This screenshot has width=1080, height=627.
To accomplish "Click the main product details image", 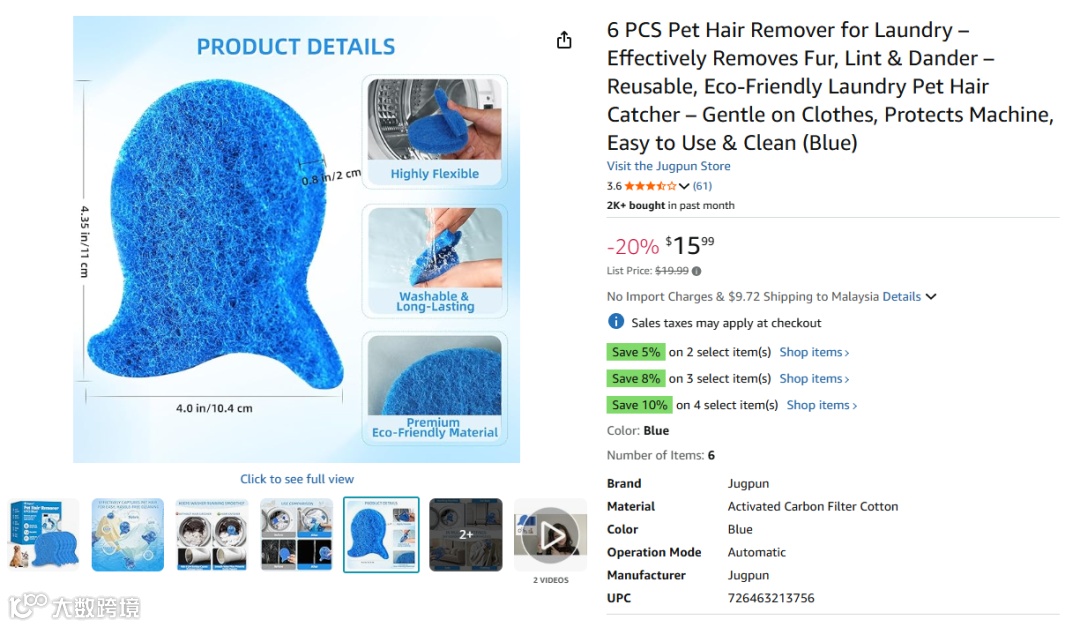I will (x=296, y=239).
